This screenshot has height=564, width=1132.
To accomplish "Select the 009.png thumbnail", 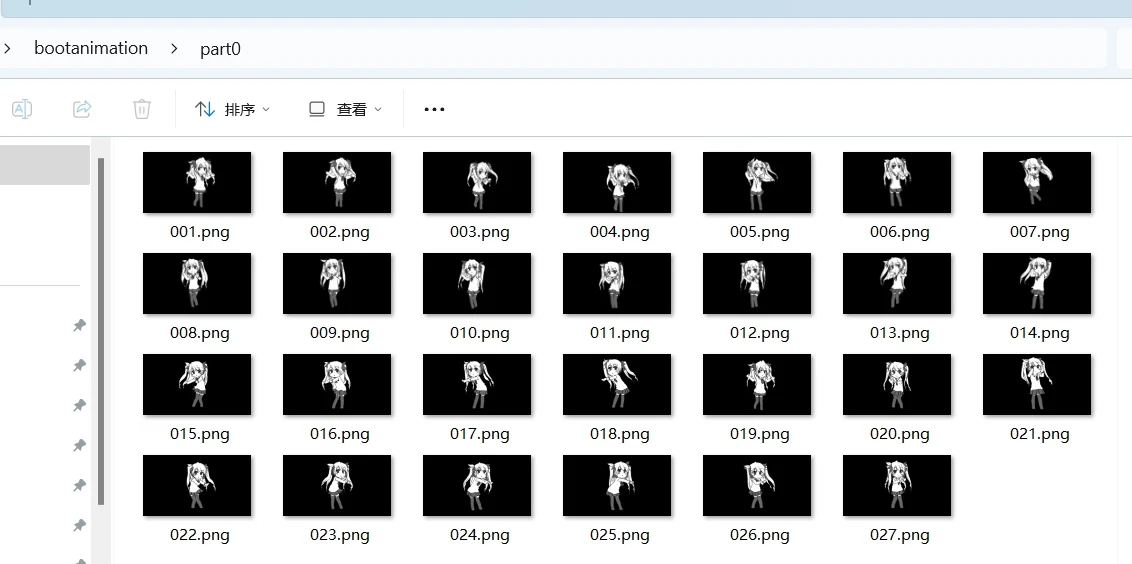I will [337, 283].
